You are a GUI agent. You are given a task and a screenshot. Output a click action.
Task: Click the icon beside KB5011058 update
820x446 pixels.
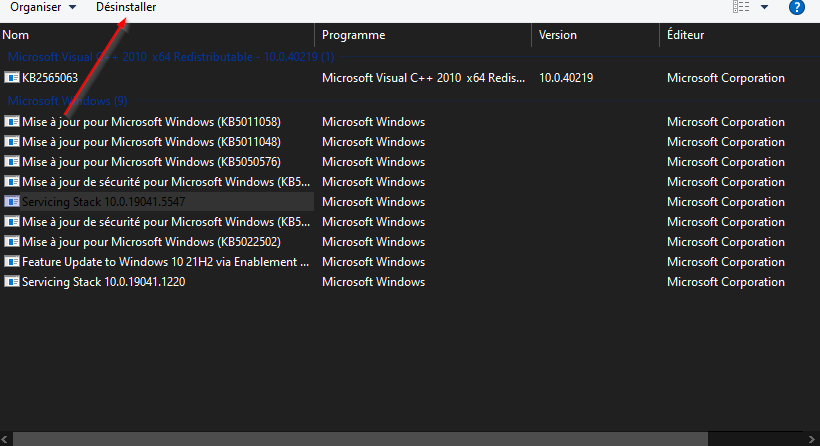pos(12,122)
